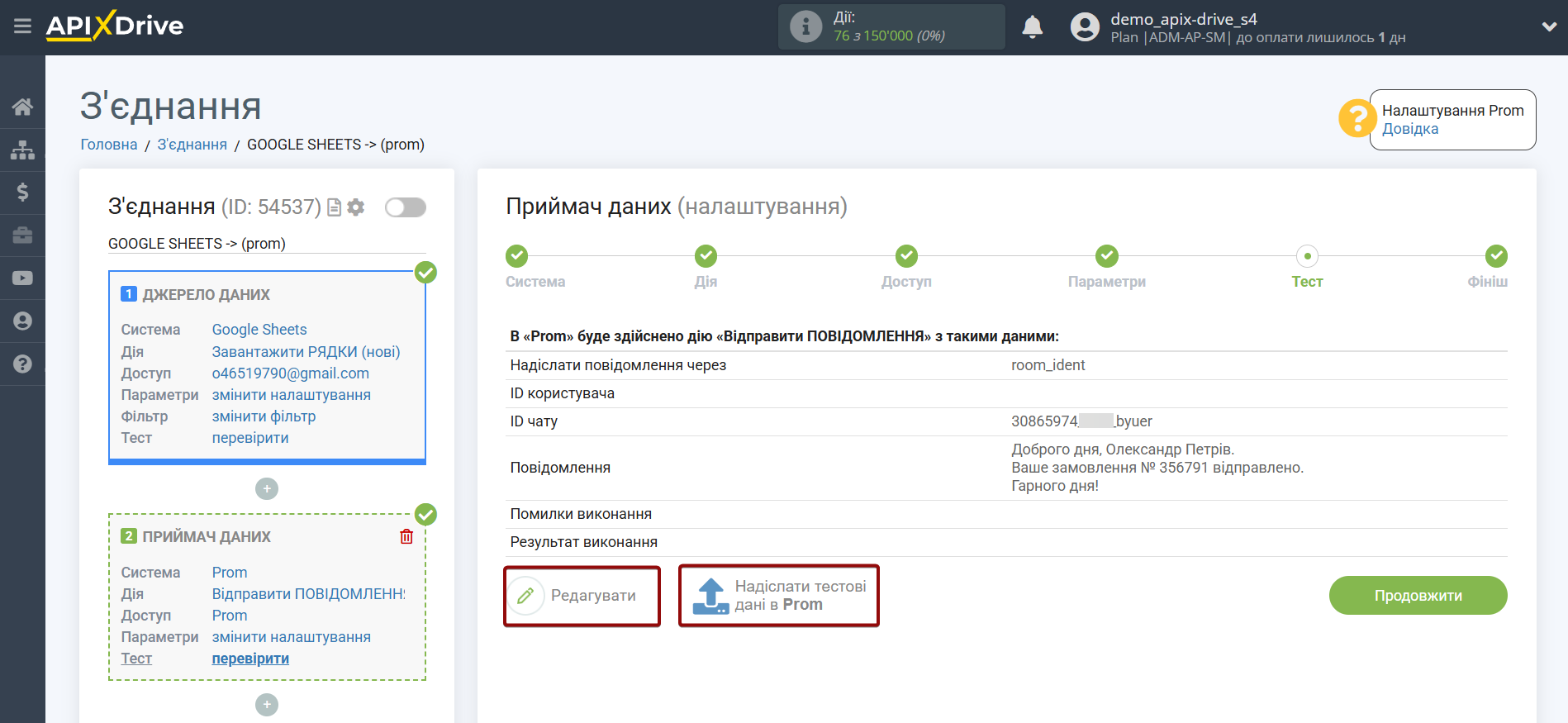Image resolution: width=1568 pixels, height=723 pixels.
Task: Click the yellow help question icon
Action: (1357, 118)
